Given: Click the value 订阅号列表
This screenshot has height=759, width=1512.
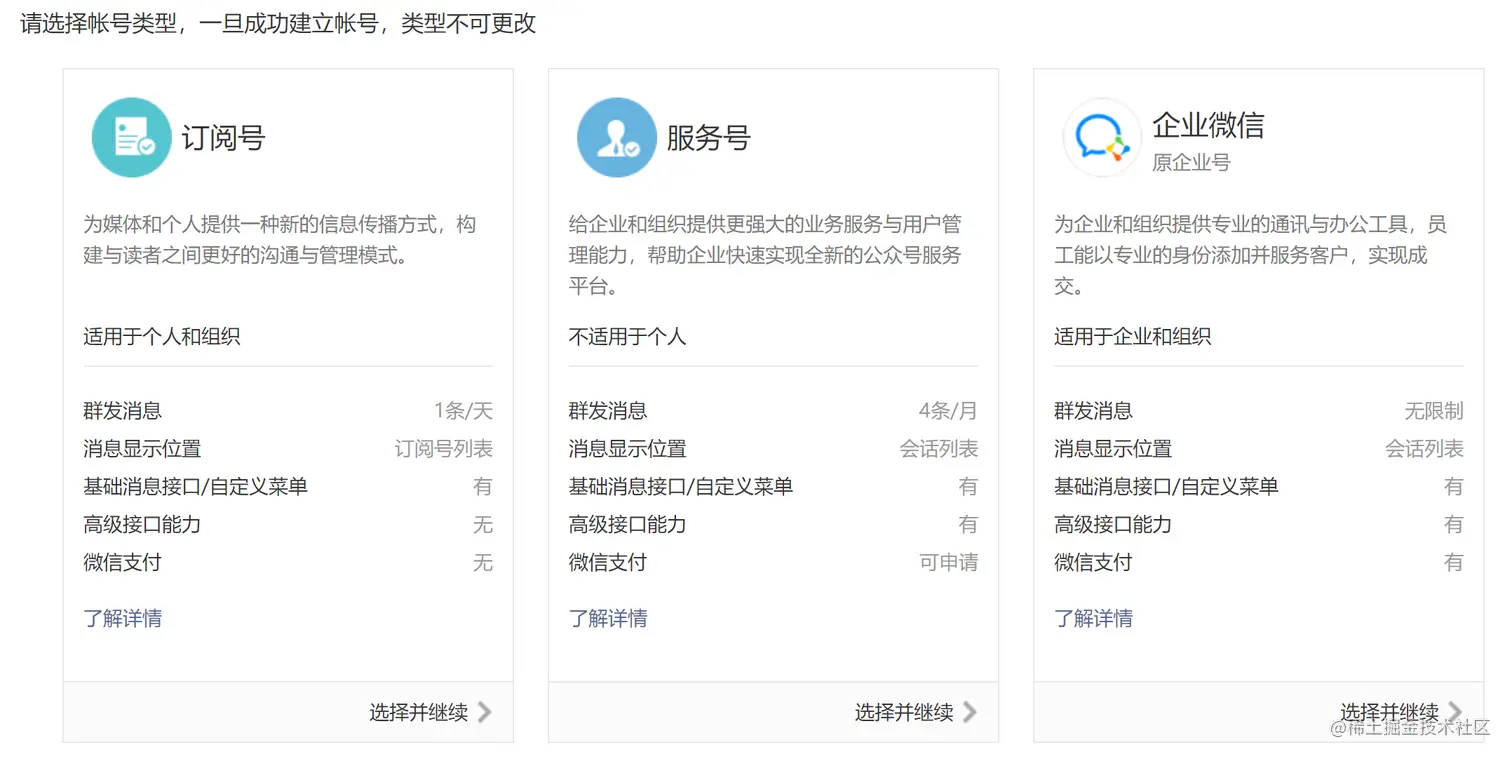Looking at the screenshot, I should pyautogui.click(x=444, y=449).
